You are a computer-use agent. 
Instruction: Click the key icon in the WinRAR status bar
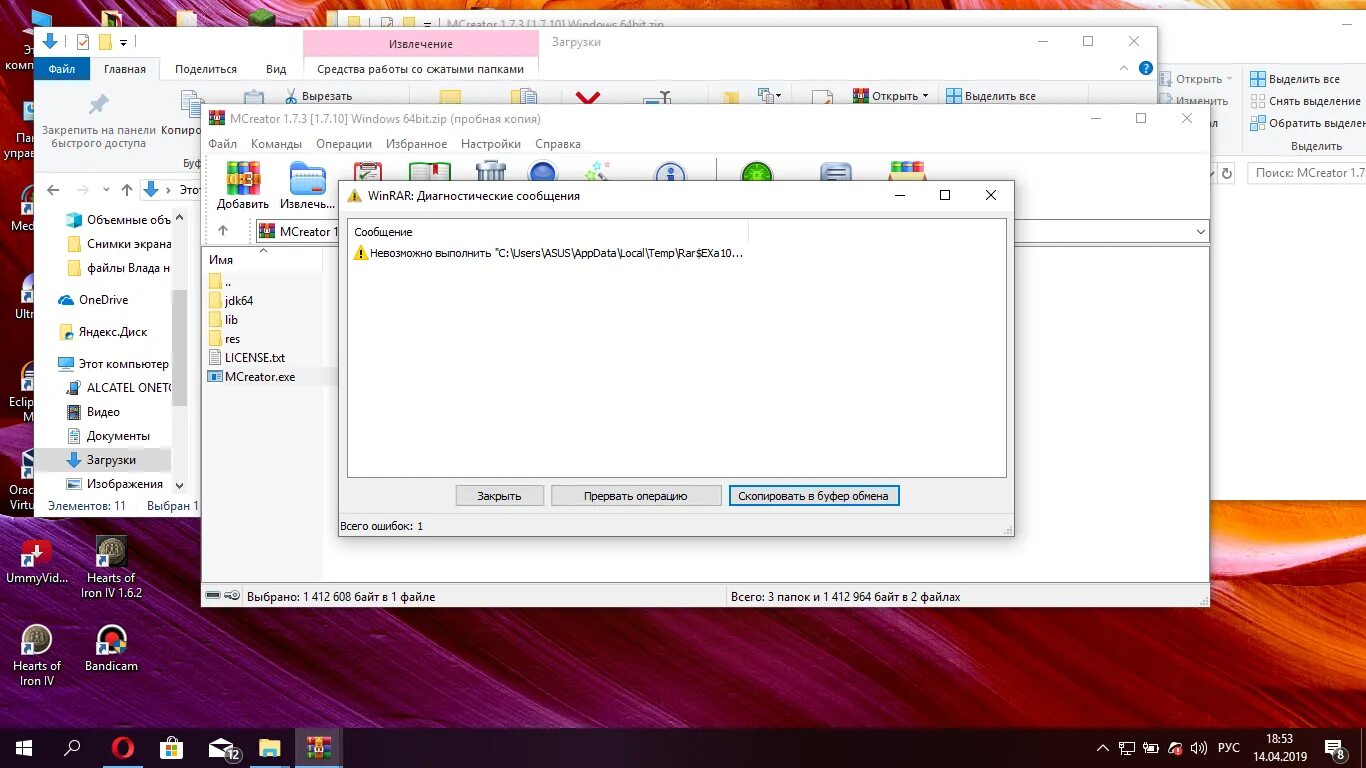(232, 596)
